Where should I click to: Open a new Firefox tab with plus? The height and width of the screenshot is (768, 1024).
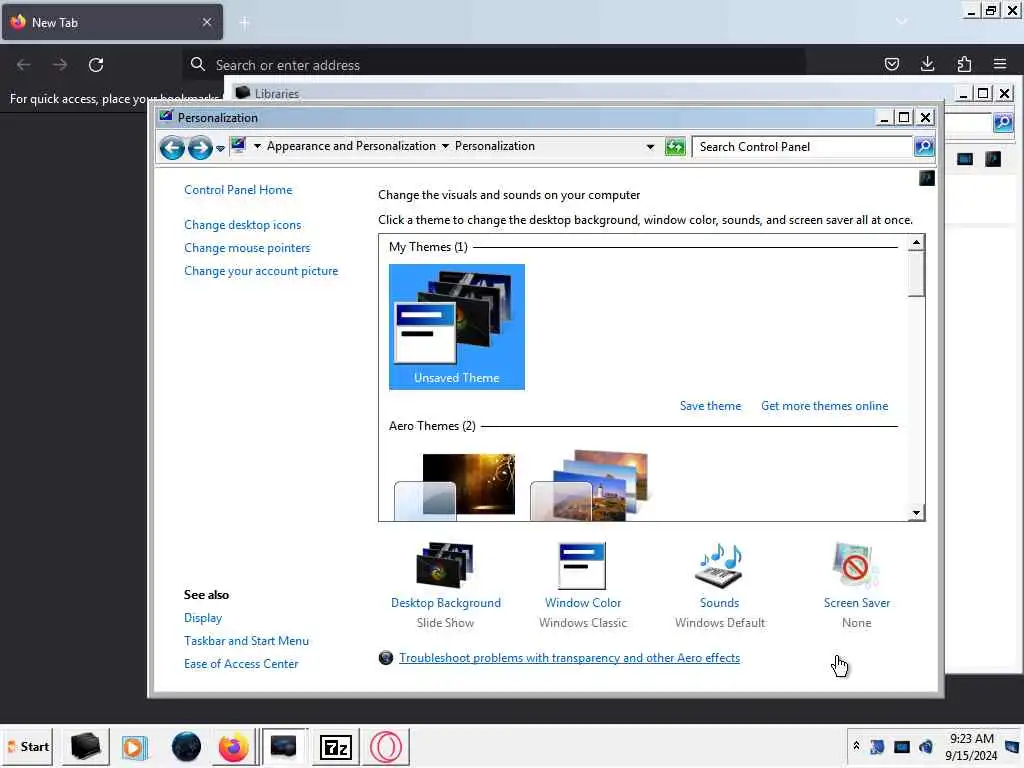click(244, 23)
